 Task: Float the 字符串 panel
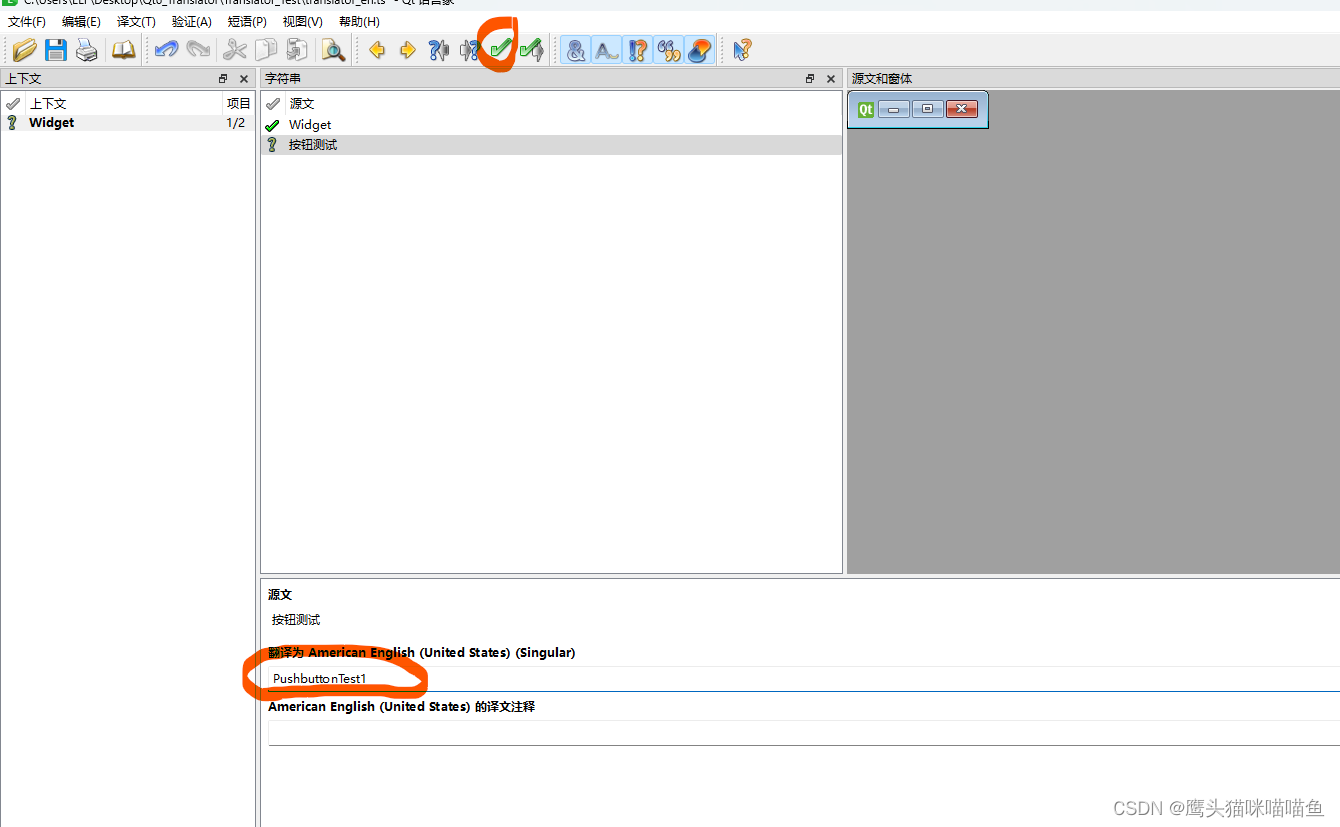[x=810, y=78]
